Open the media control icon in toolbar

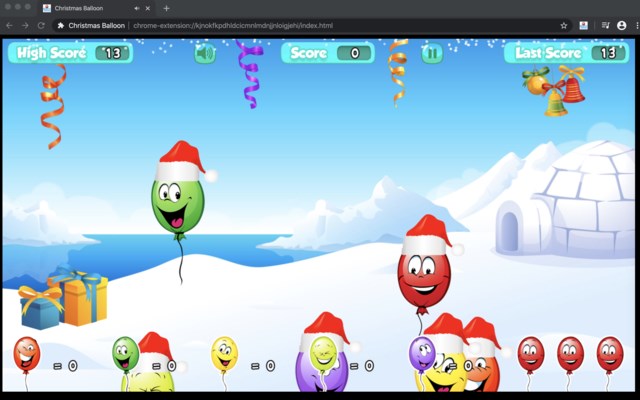coord(605,25)
